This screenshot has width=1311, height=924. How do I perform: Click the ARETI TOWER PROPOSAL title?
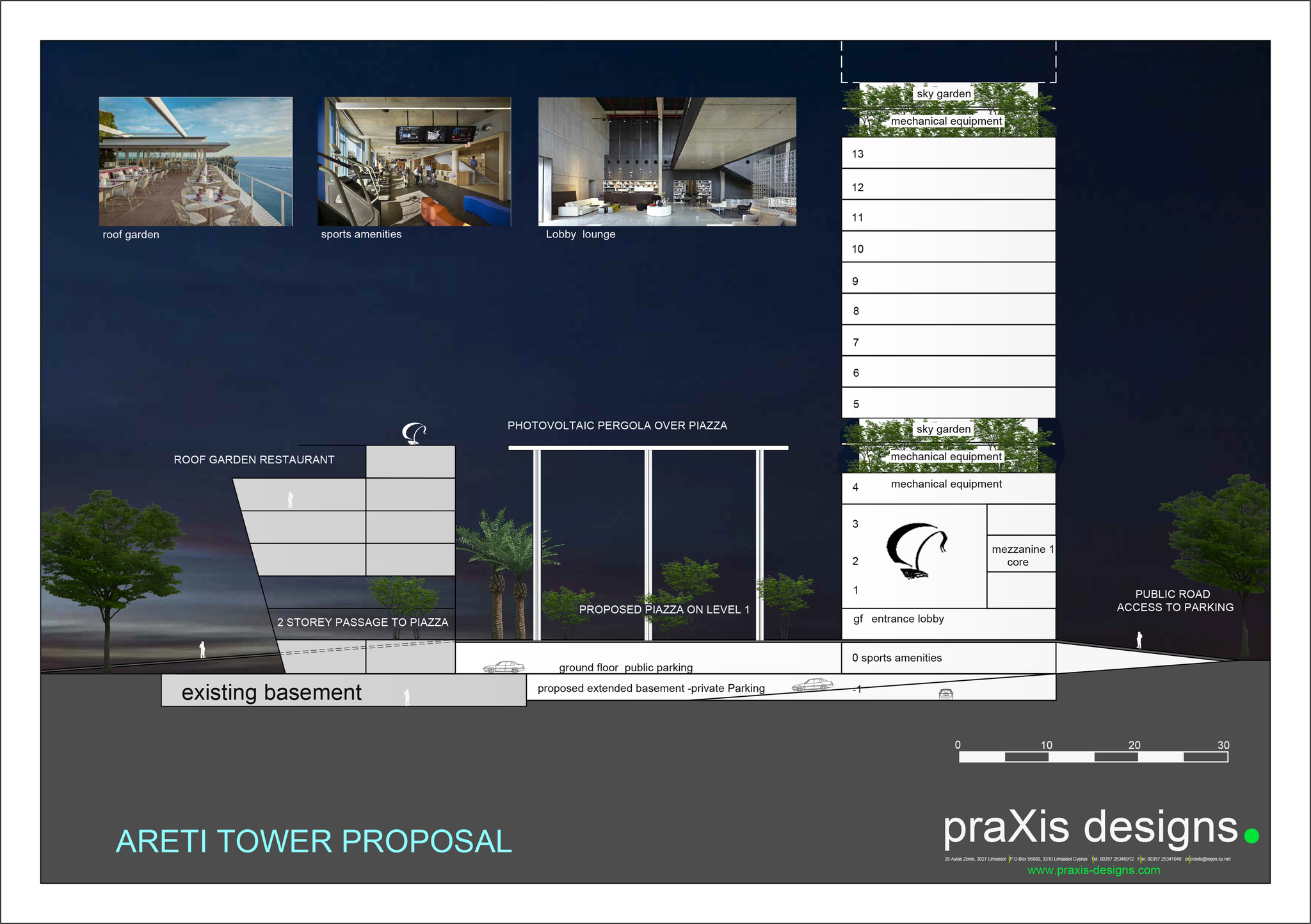(x=314, y=841)
